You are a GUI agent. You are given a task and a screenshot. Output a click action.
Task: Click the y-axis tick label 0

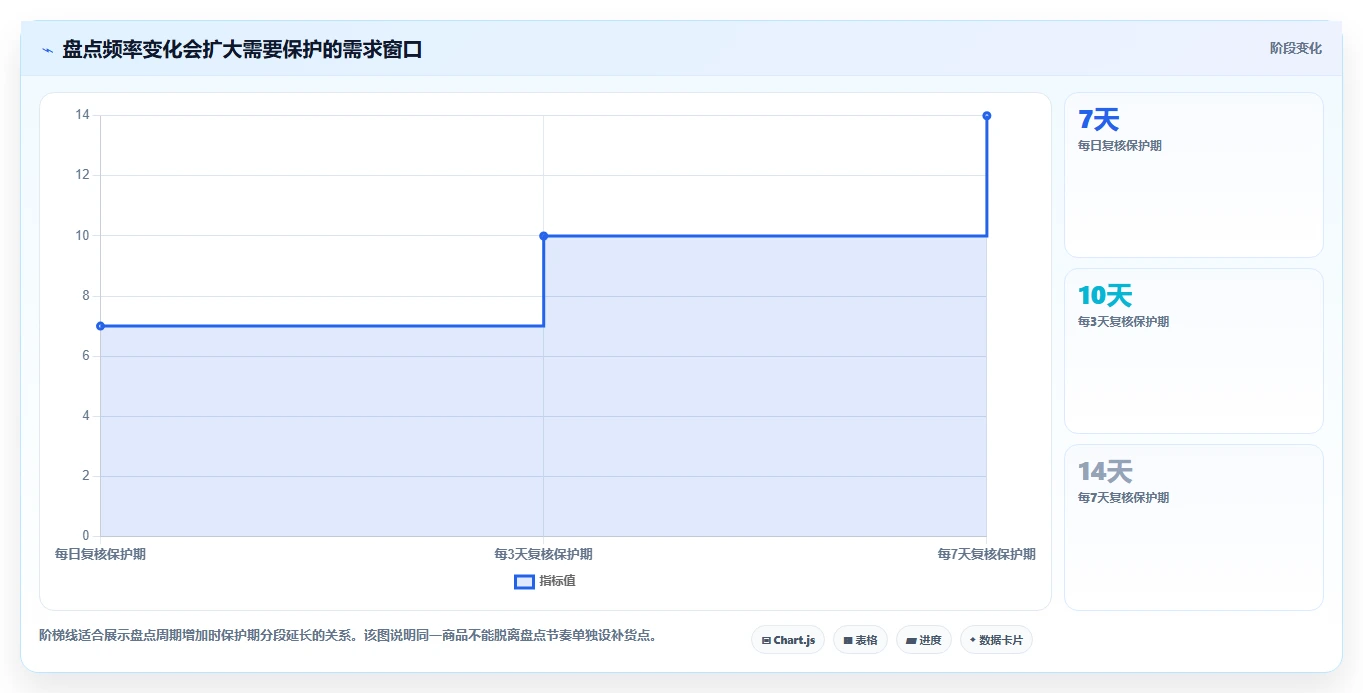[85, 536]
